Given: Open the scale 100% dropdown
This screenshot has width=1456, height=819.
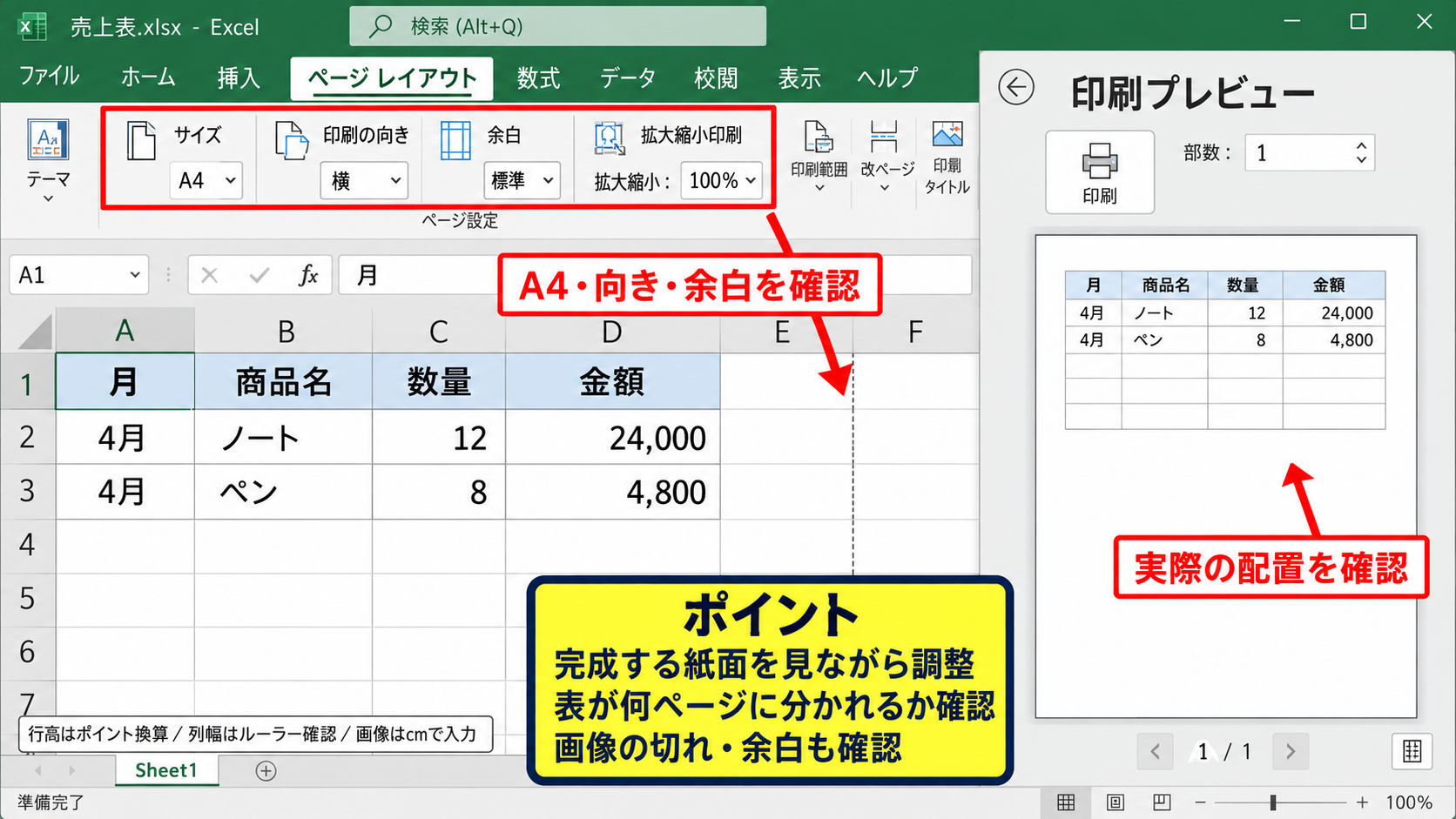Looking at the screenshot, I should (x=722, y=181).
